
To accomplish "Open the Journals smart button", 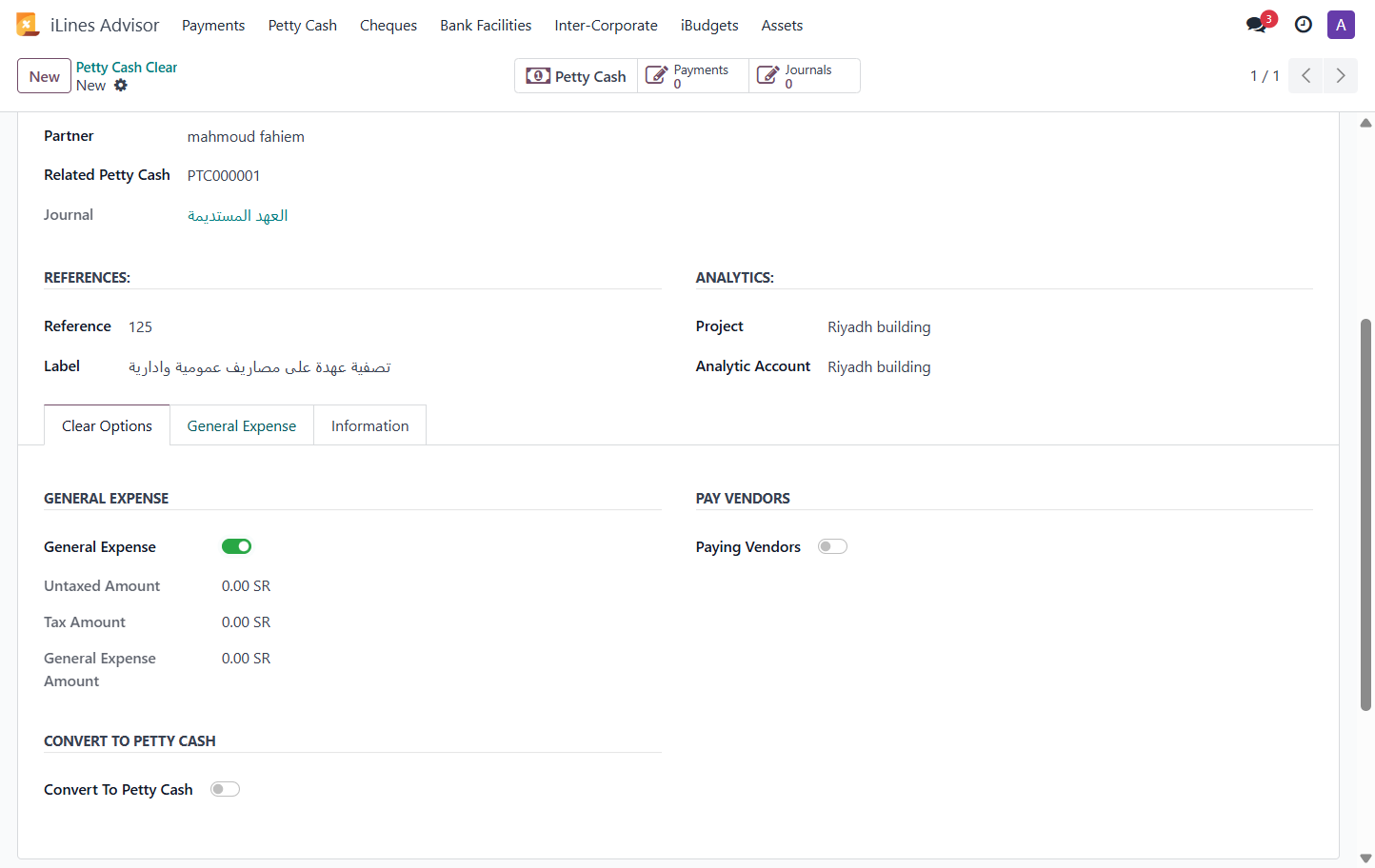I will point(805,76).
